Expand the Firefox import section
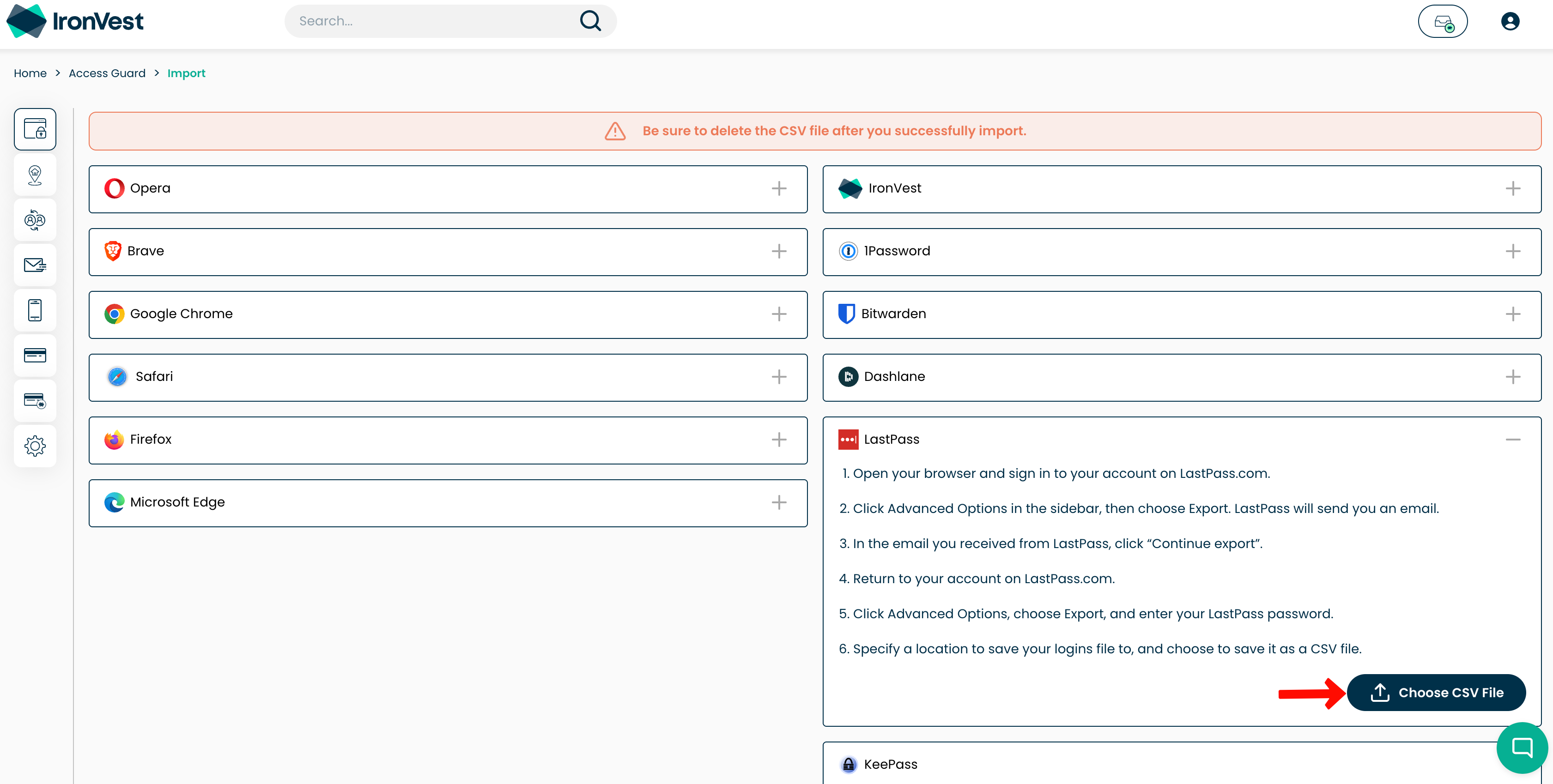Viewport: 1553px width, 784px height. pyautogui.click(x=779, y=439)
